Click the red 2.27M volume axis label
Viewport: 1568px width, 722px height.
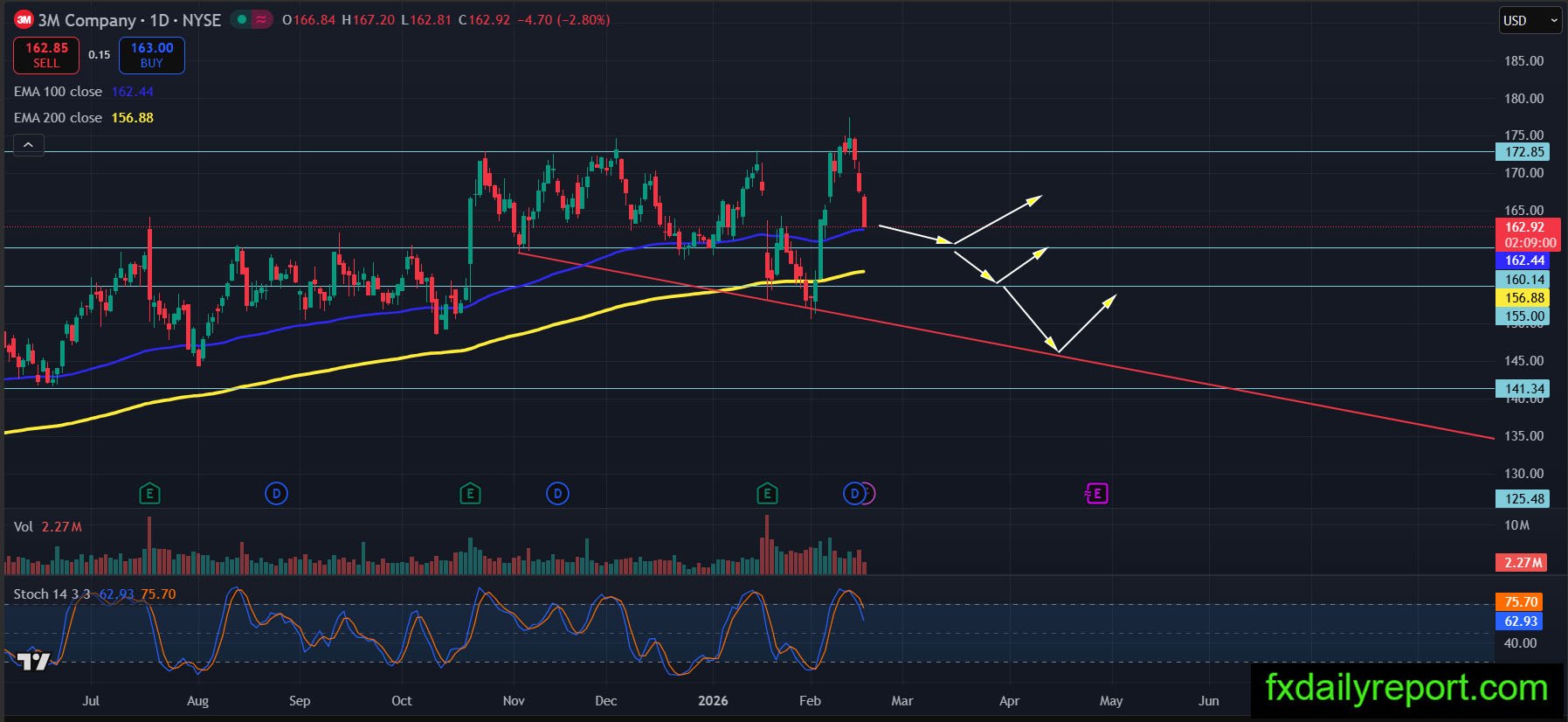pos(1523,563)
